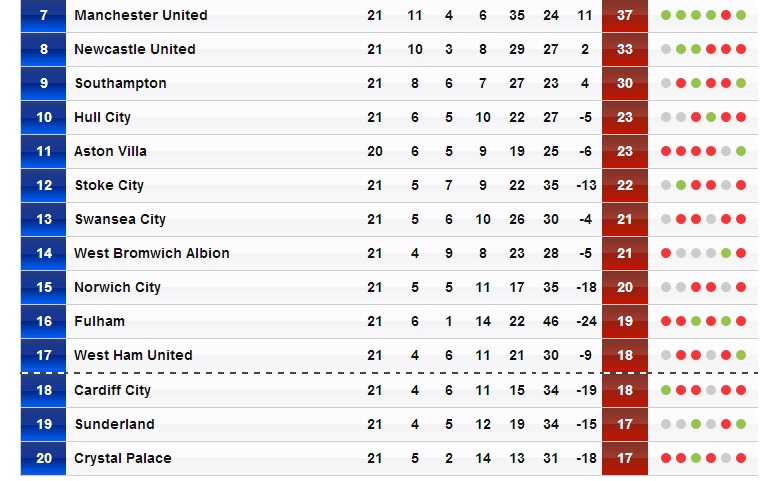Screen dimensions: 772x481
Task: Open the Newcastle United team page
Action: 135,49
